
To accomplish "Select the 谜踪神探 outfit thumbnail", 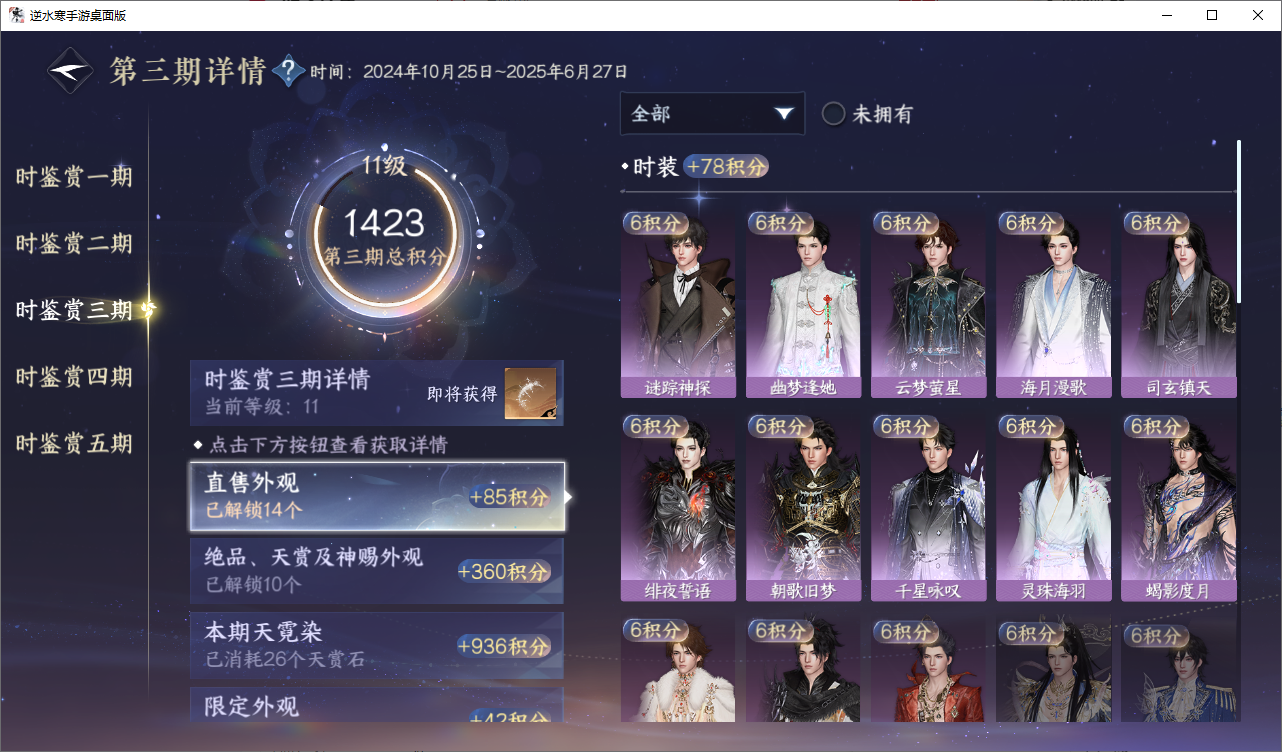I will (678, 304).
